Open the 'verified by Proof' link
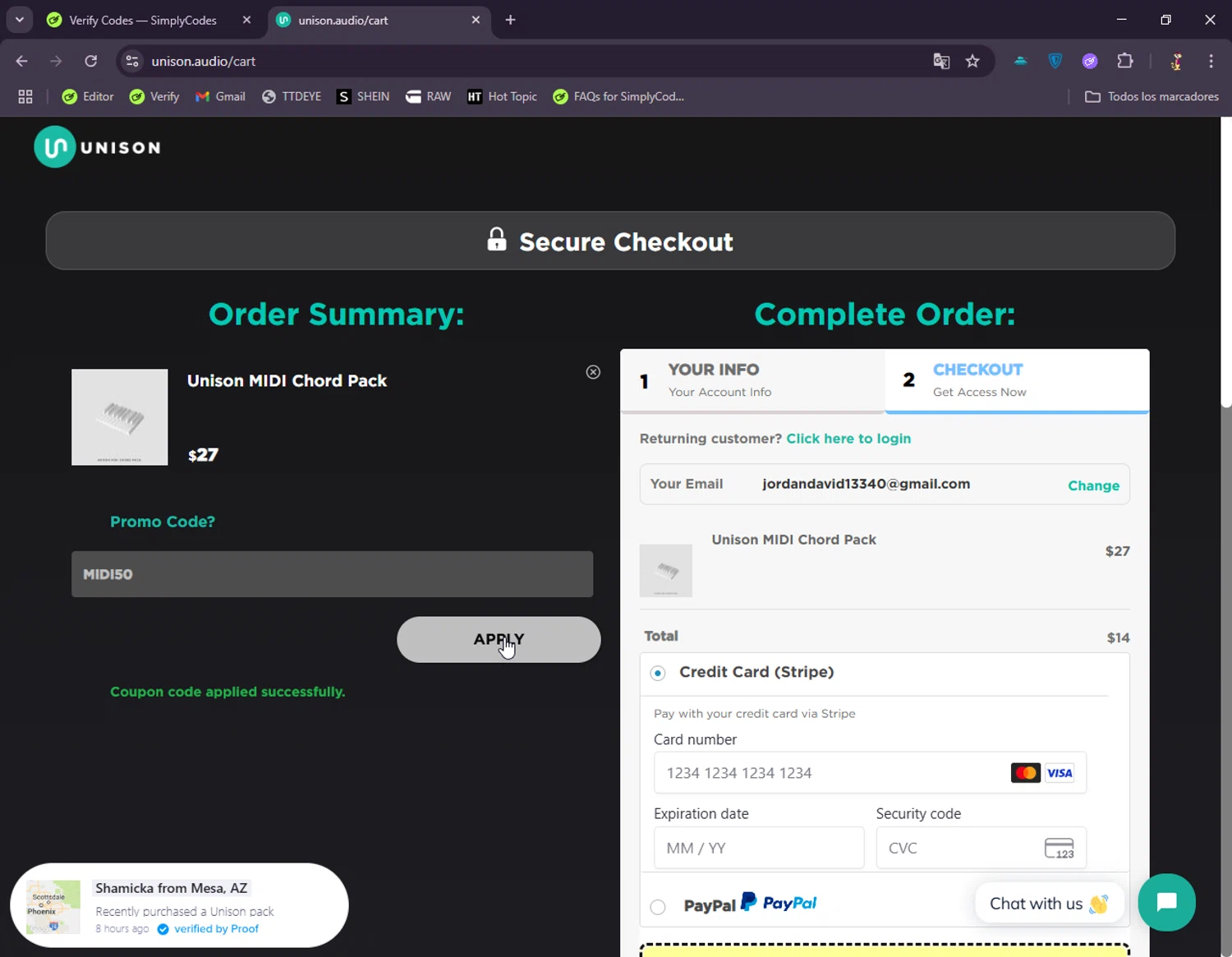Viewport: 1232px width, 957px height. coord(216,929)
